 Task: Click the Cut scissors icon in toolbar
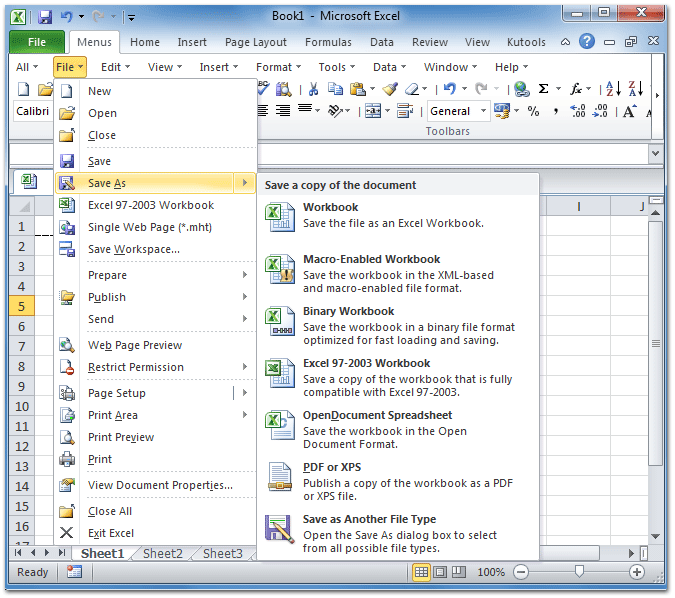pos(313,89)
